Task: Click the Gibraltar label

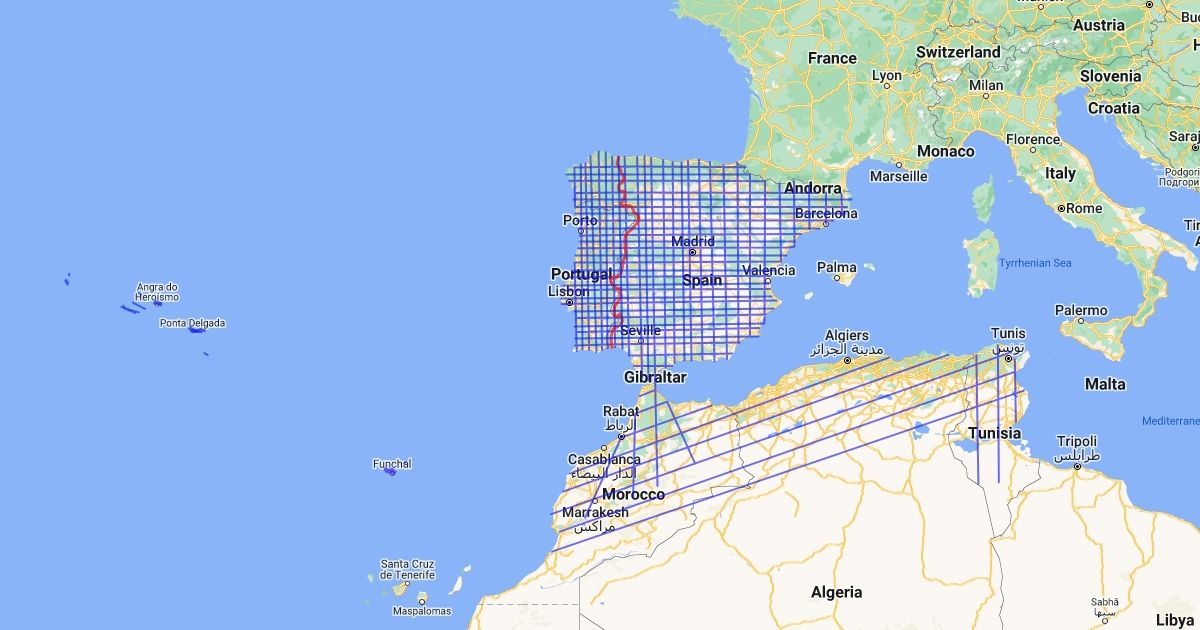Action: click(655, 377)
